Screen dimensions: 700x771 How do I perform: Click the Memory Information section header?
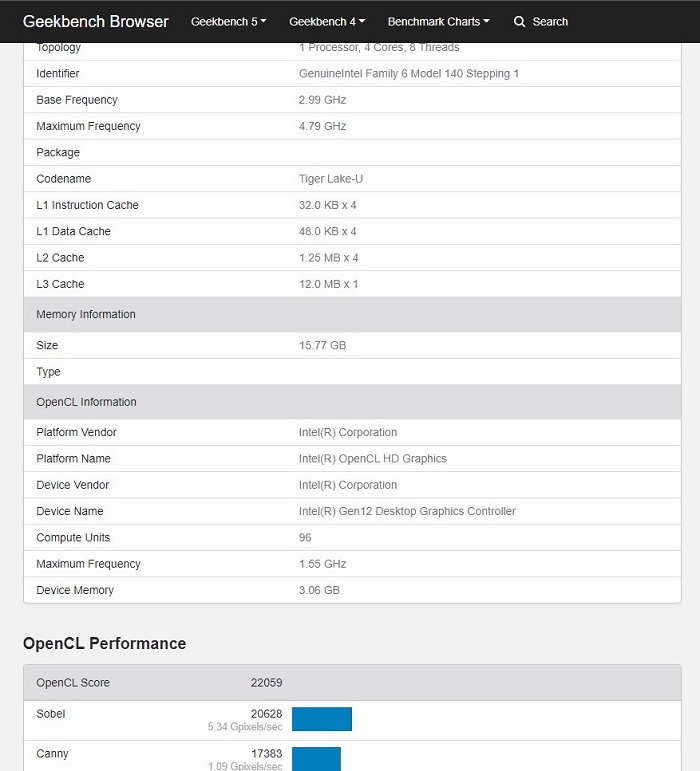point(86,314)
